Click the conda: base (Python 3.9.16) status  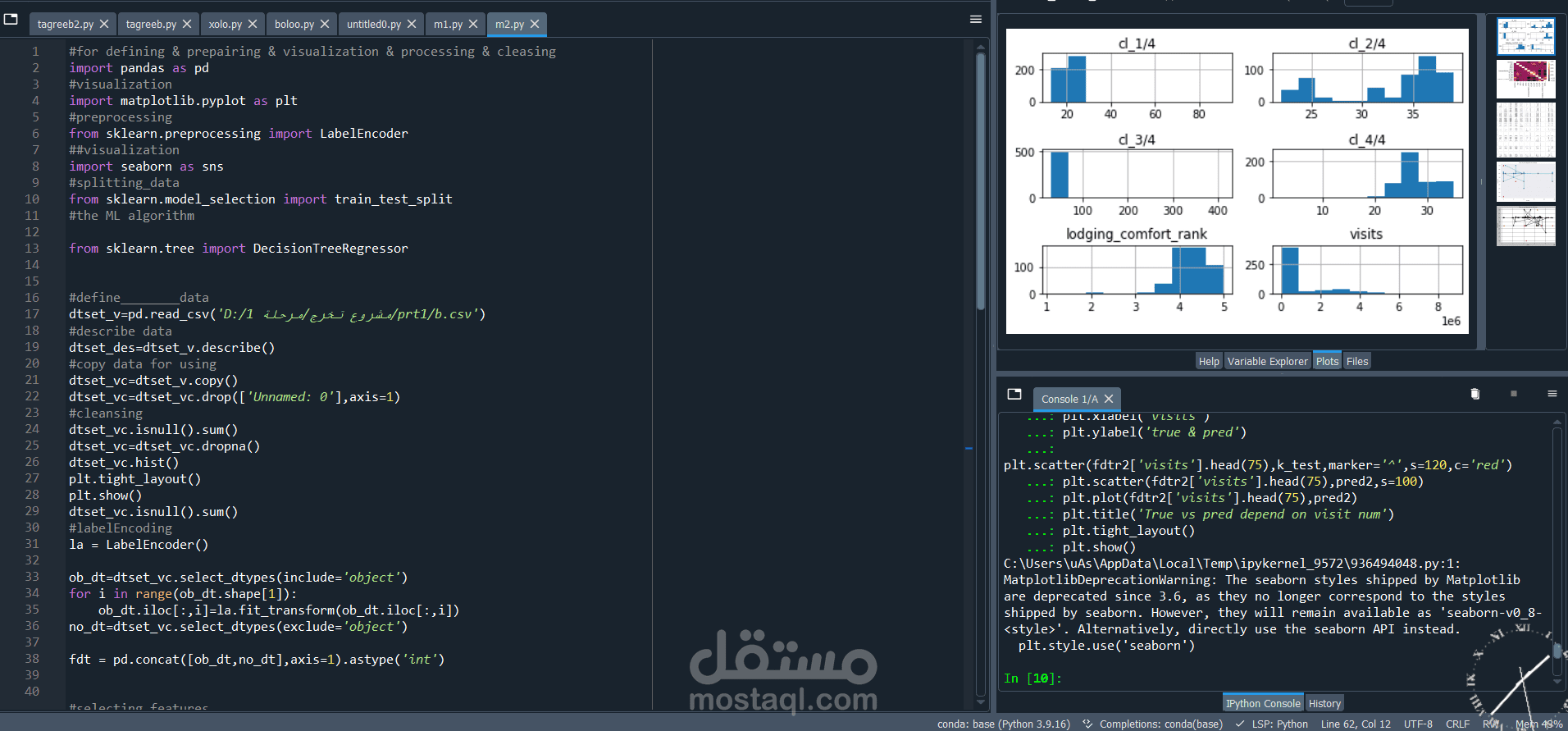tap(1004, 724)
